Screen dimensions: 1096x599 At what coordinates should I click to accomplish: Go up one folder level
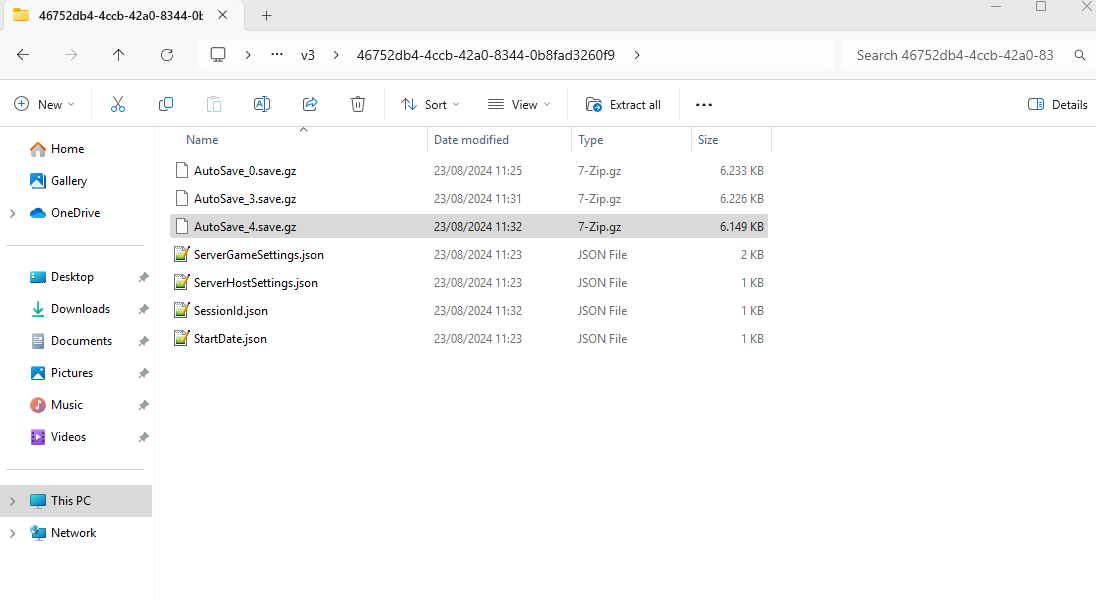(119, 55)
